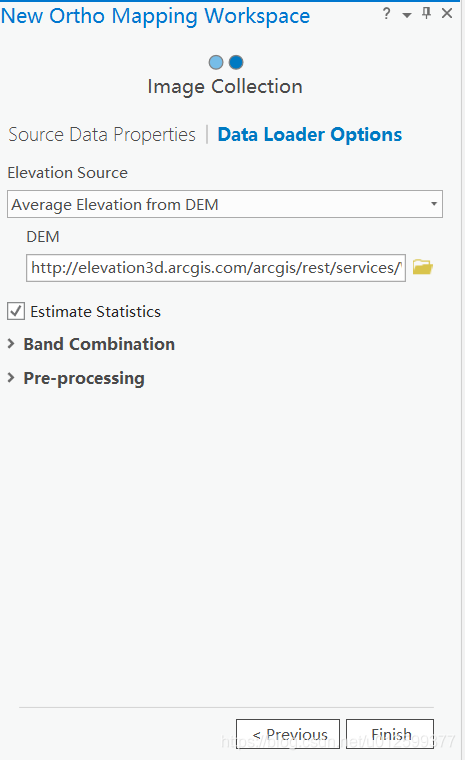Browse for DEM with folder icon
Viewport: 465px width, 760px height.
click(422, 267)
